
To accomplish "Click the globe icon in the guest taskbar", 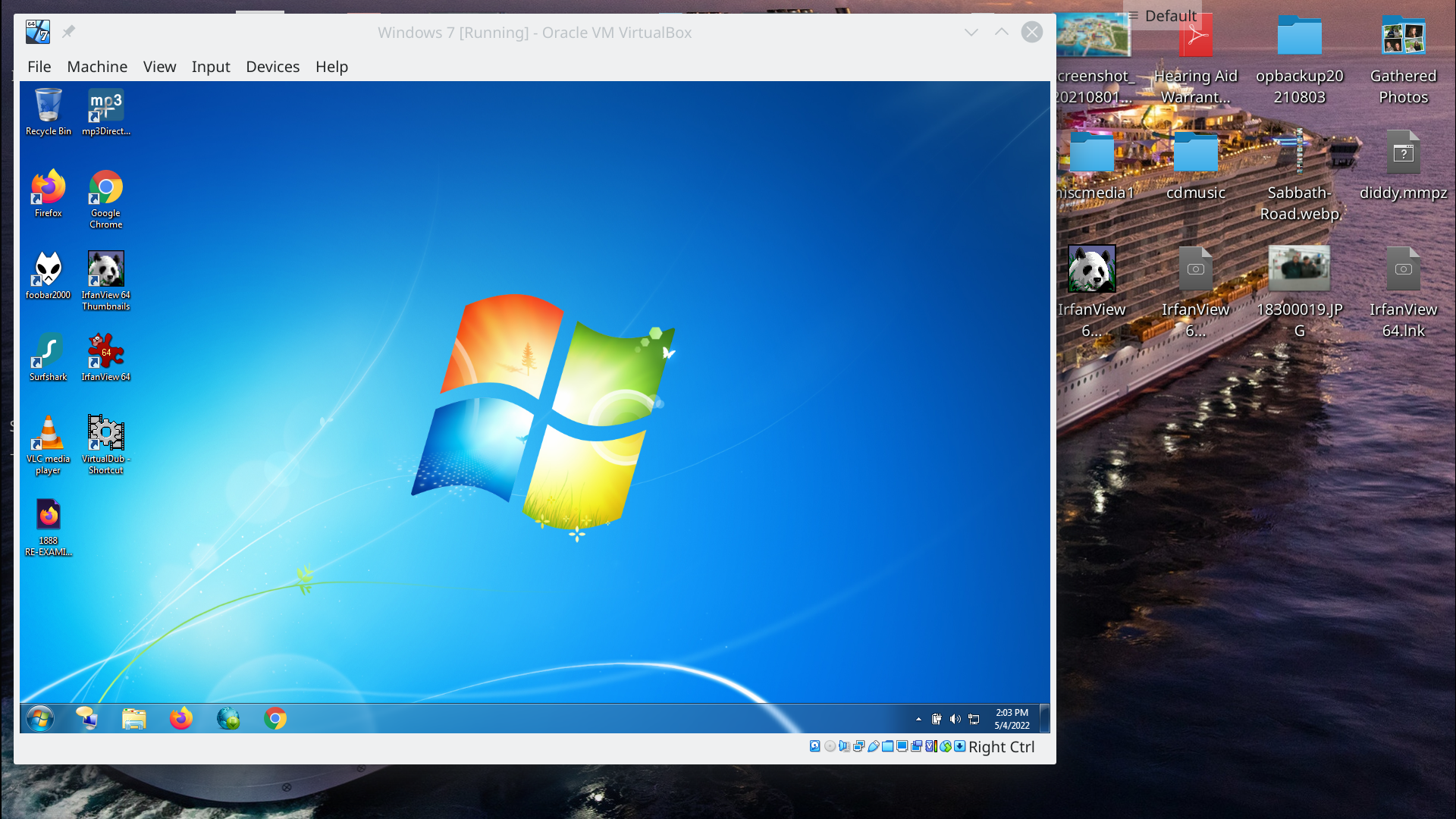I will (228, 718).
